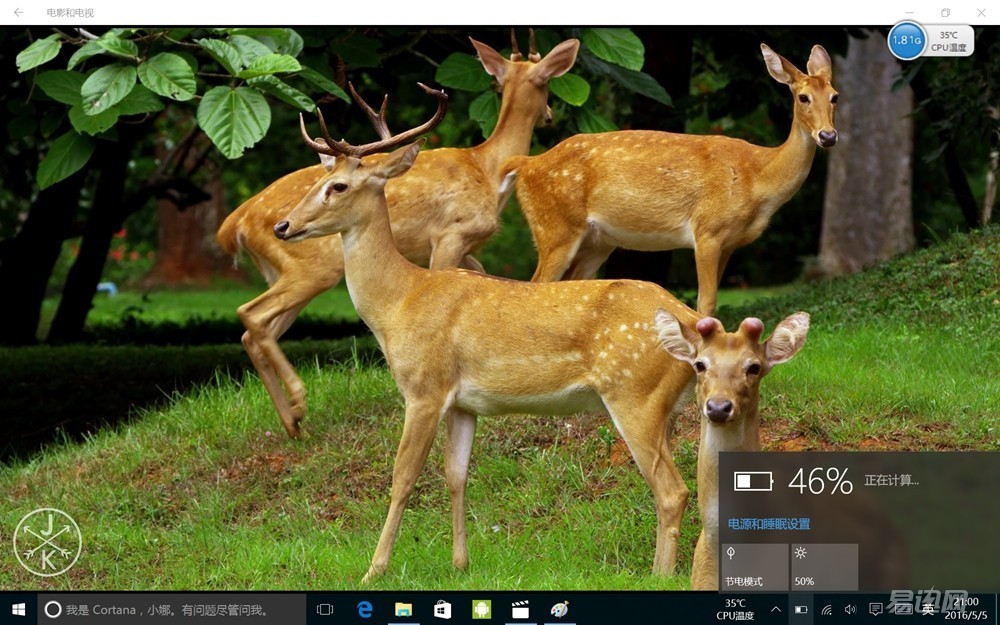Open File Explorer from the taskbar
1000x625 pixels.
(x=404, y=610)
